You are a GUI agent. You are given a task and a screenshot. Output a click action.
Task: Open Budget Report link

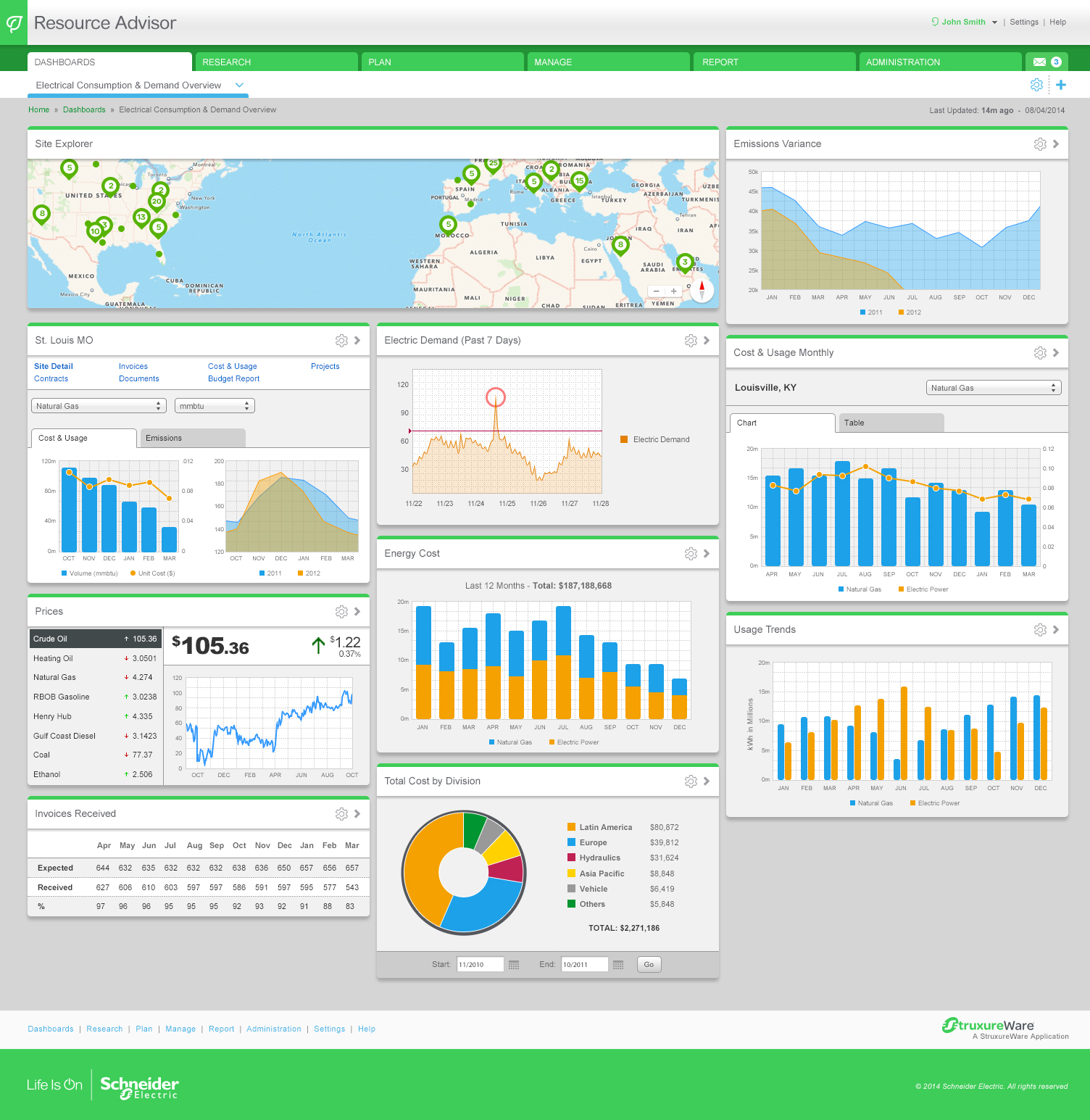pyautogui.click(x=233, y=378)
